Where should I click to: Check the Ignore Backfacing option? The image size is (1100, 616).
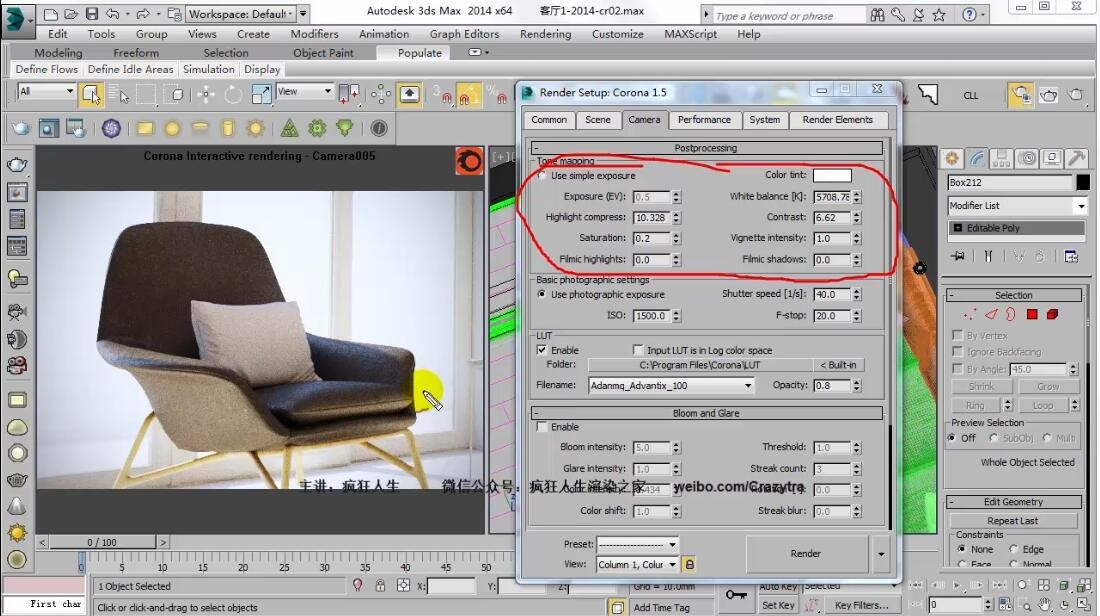[958, 351]
